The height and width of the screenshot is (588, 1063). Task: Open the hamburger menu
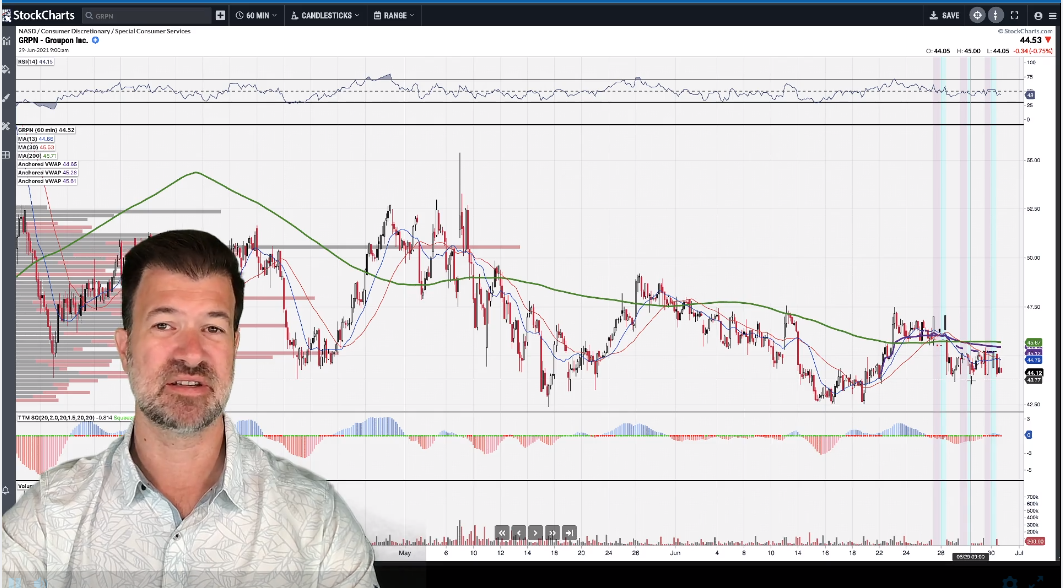(1052, 16)
